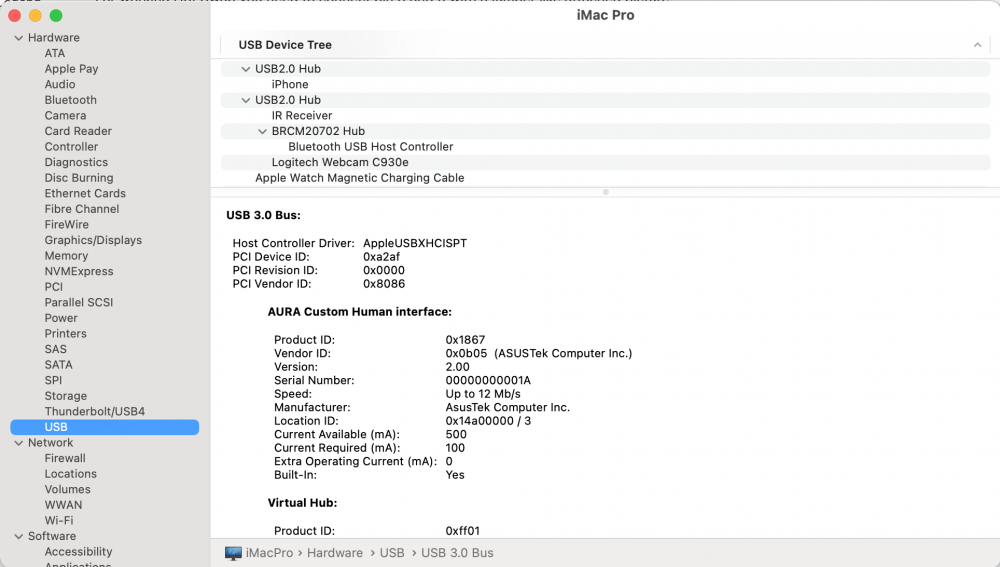This screenshot has height=567, width=1000.
Task: Select Volumes under Network
Action: 68,490
